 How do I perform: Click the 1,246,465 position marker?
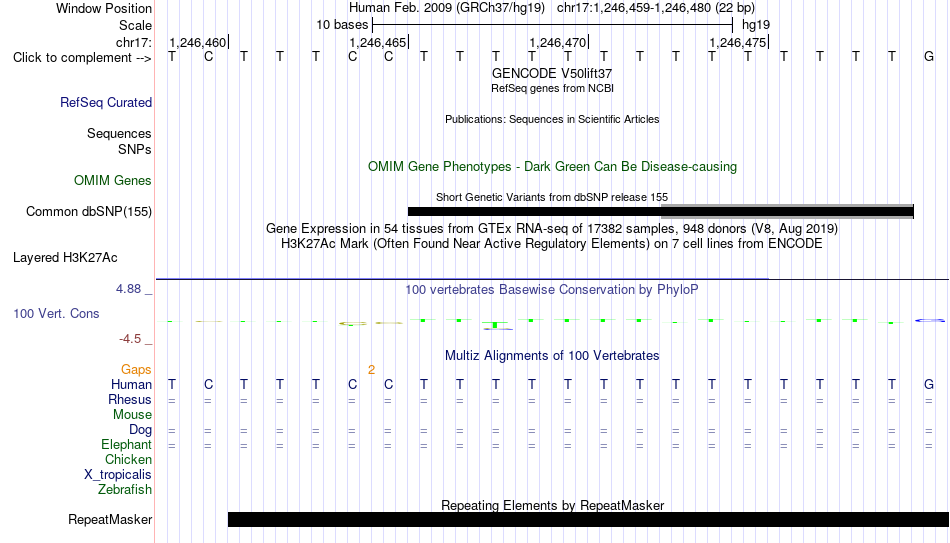[377, 42]
